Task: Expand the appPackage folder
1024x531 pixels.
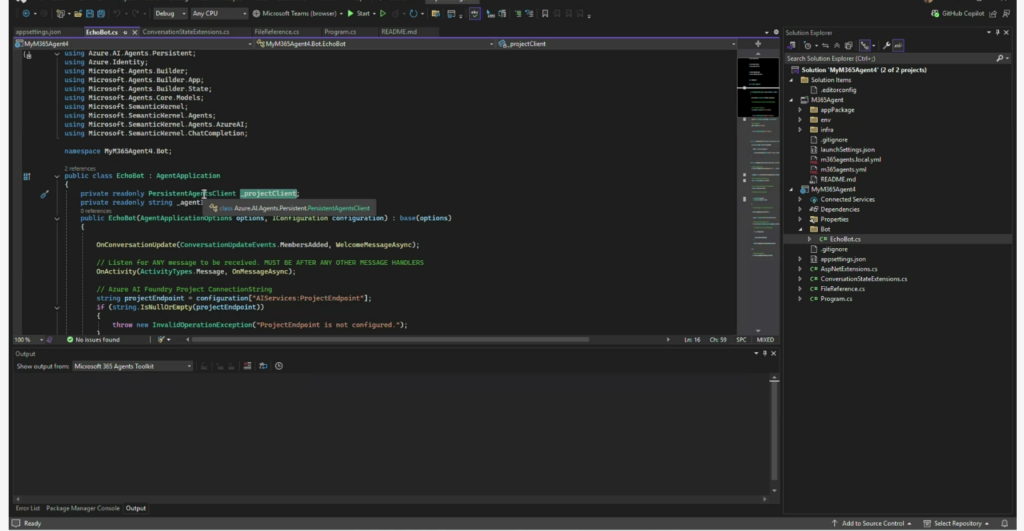Action: [x=801, y=110]
